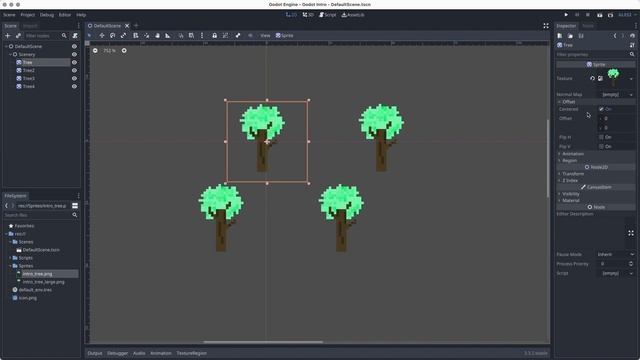
Task: Play a custom scene
Action: 610,15
